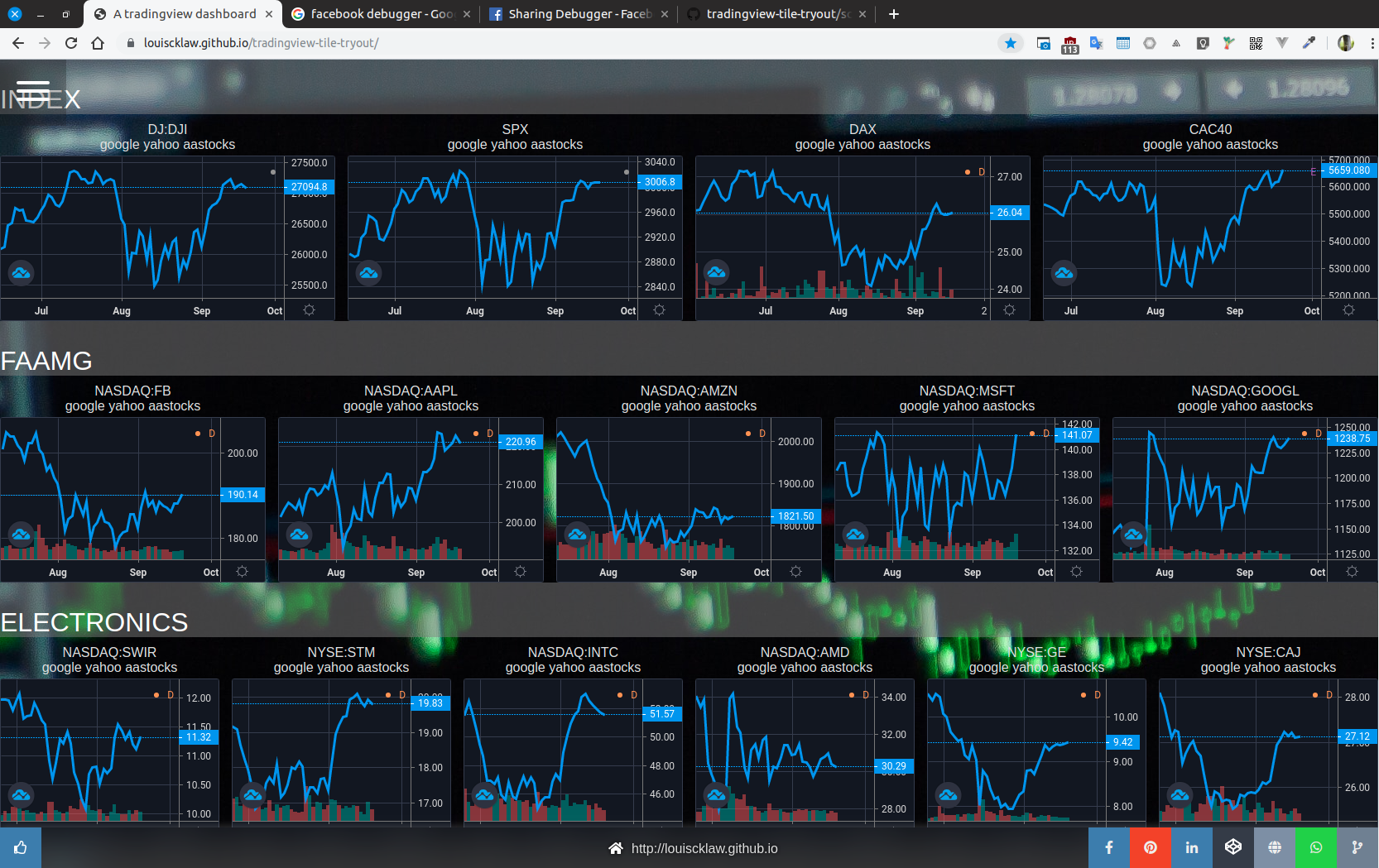Viewport: 1379px width, 868px height.
Task: Click the browser address bar URL
Action: coord(261,43)
